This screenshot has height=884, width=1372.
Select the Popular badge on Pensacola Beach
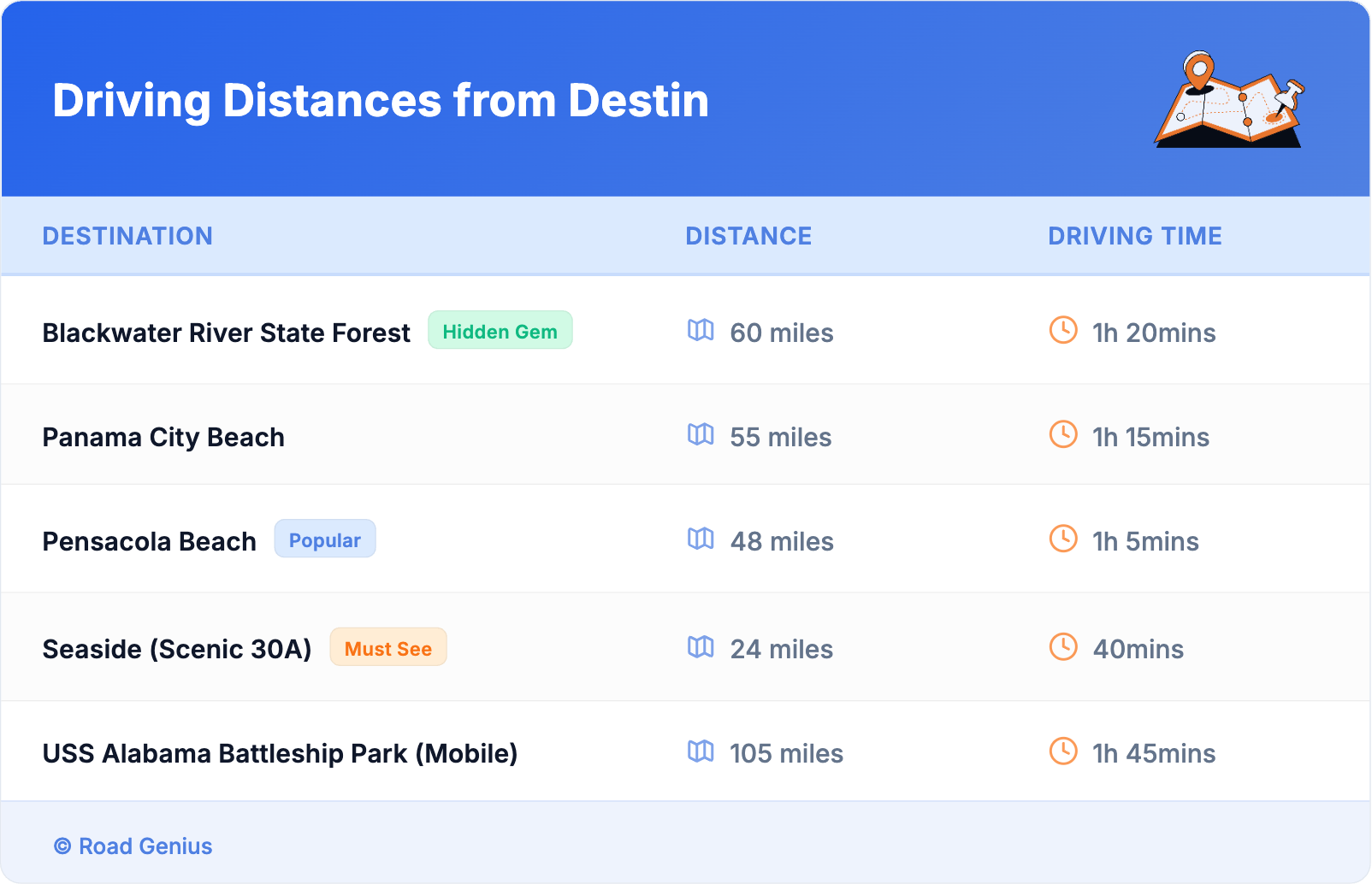click(x=324, y=539)
